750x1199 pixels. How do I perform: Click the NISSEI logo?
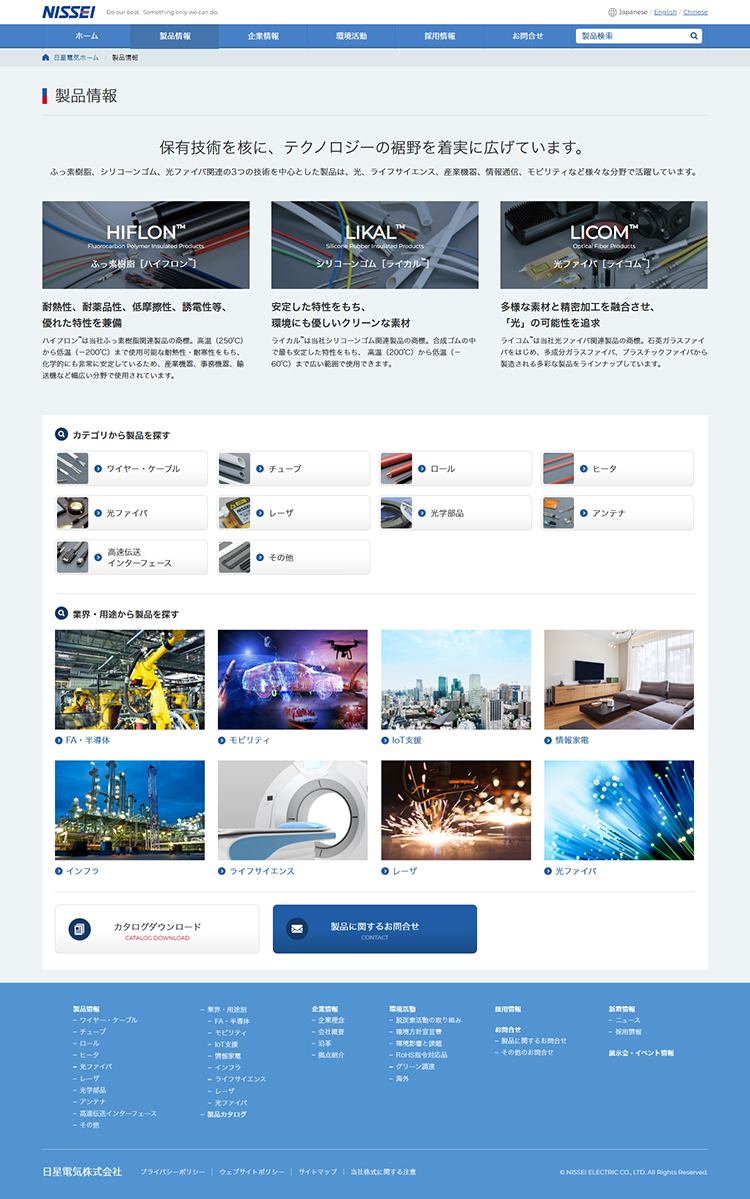[69, 12]
